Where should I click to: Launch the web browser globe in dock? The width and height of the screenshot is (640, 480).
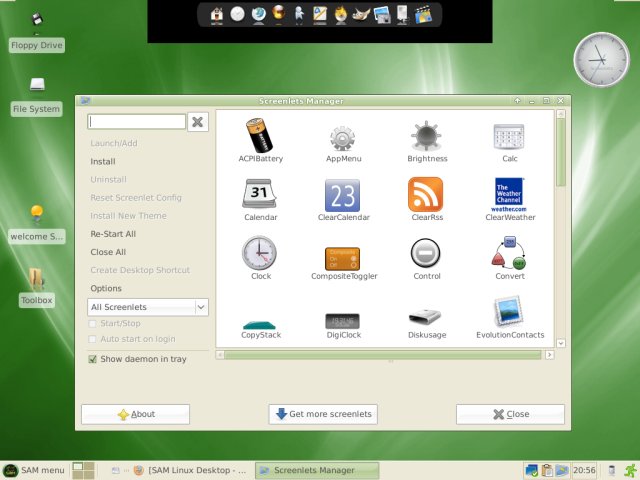(258, 15)
